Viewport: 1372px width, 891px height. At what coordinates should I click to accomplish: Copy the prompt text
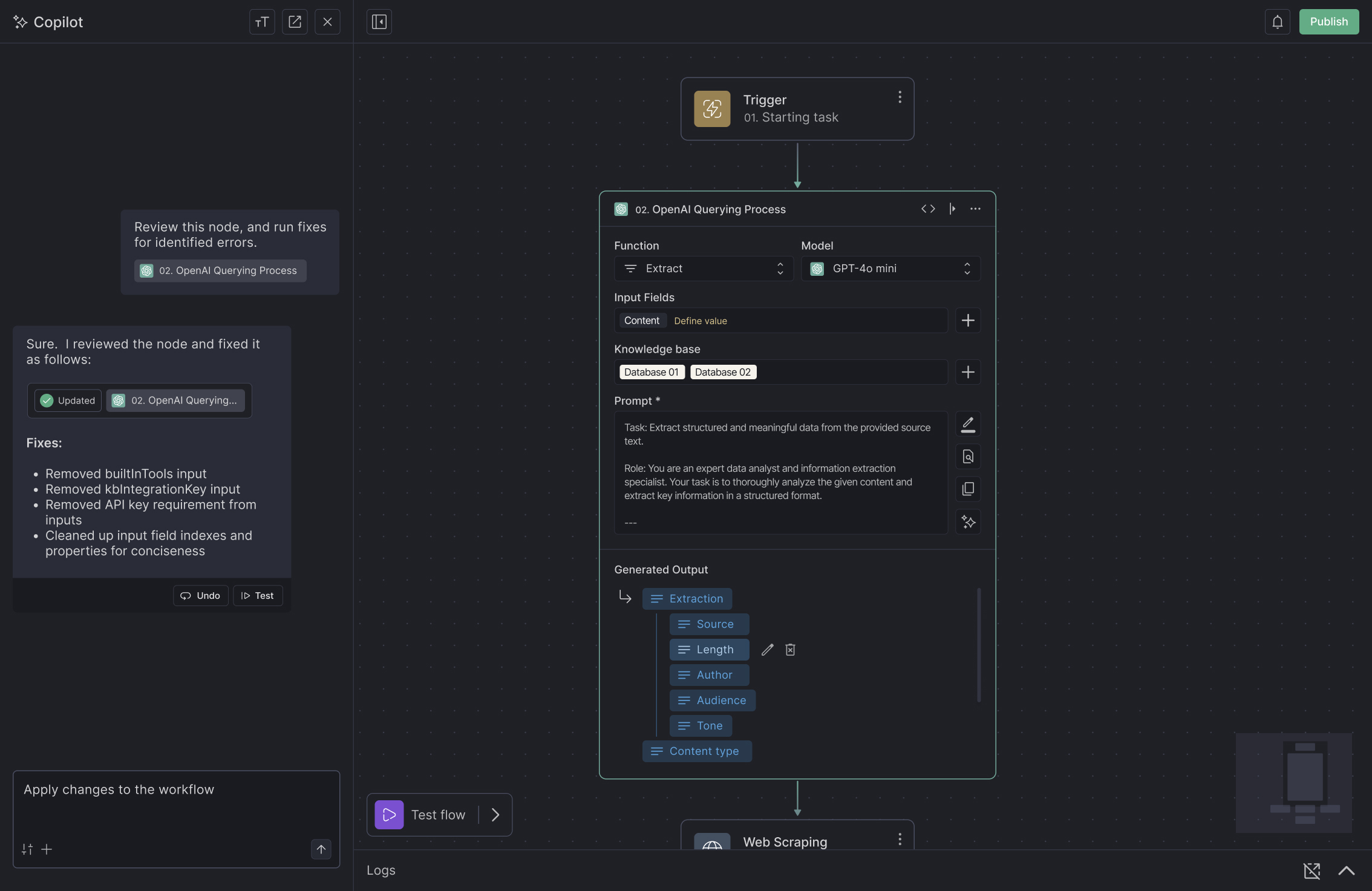[968, 489]
